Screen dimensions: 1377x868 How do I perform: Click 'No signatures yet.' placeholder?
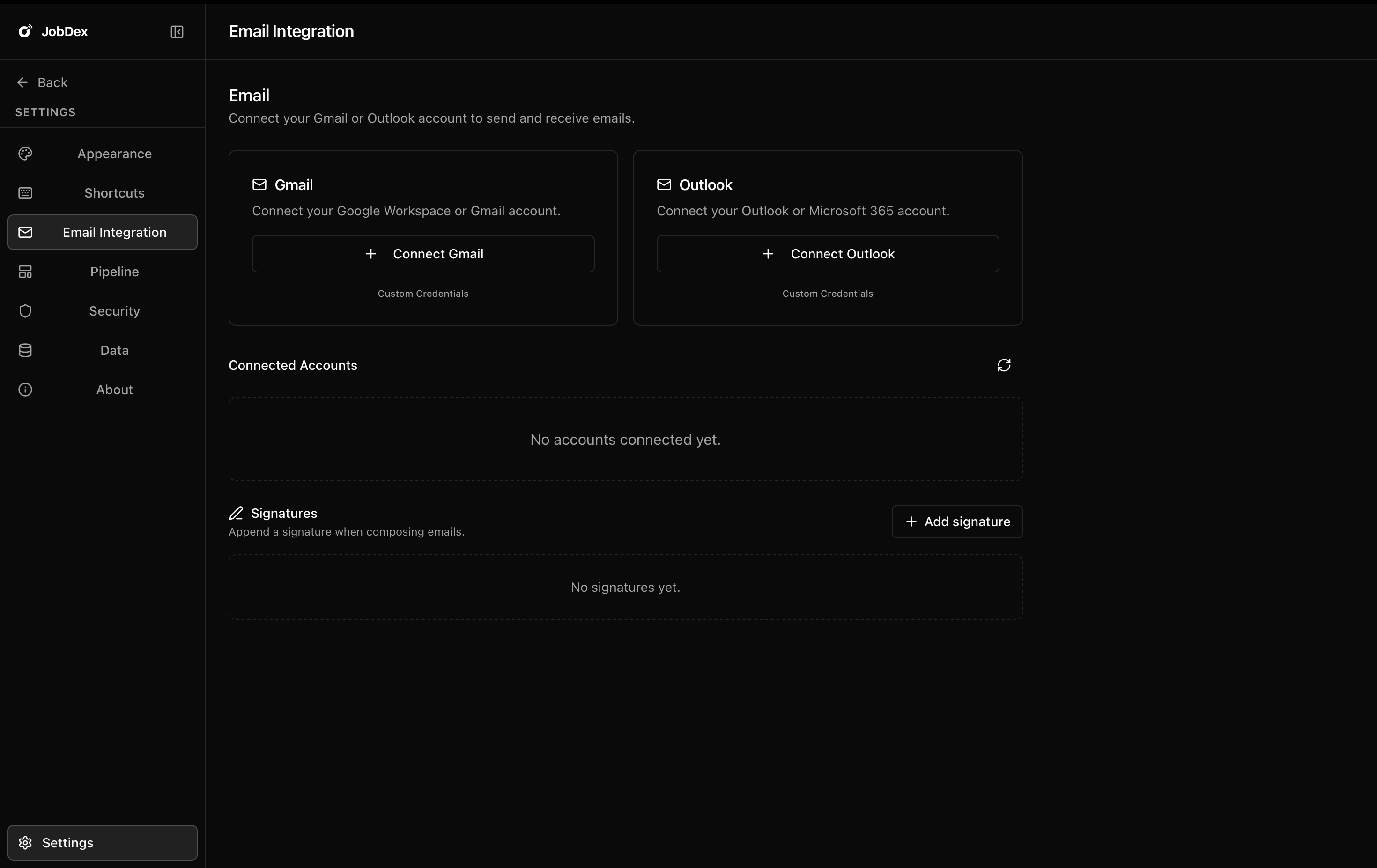pyautogui.click(x=626, y=588)
